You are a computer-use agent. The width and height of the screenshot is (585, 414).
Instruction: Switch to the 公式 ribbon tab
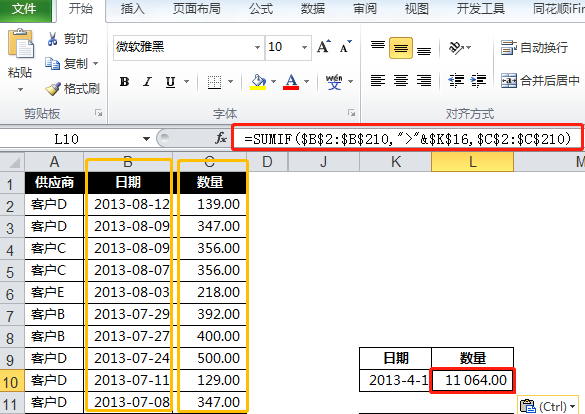tap(261, 8)
